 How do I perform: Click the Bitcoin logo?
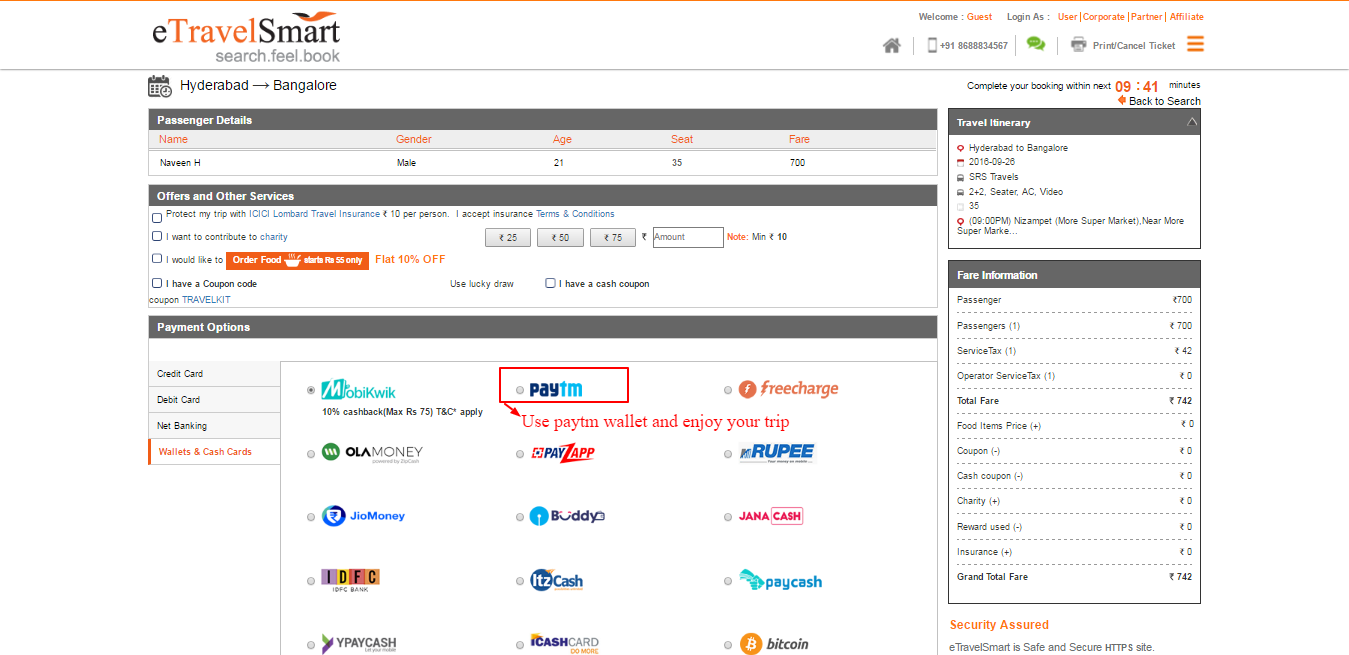tap(774, 643)
